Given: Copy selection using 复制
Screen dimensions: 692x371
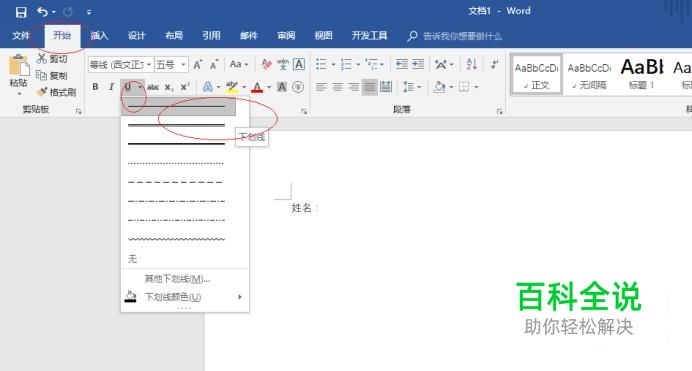Looking at the screenshot, I should coord(52,75).
